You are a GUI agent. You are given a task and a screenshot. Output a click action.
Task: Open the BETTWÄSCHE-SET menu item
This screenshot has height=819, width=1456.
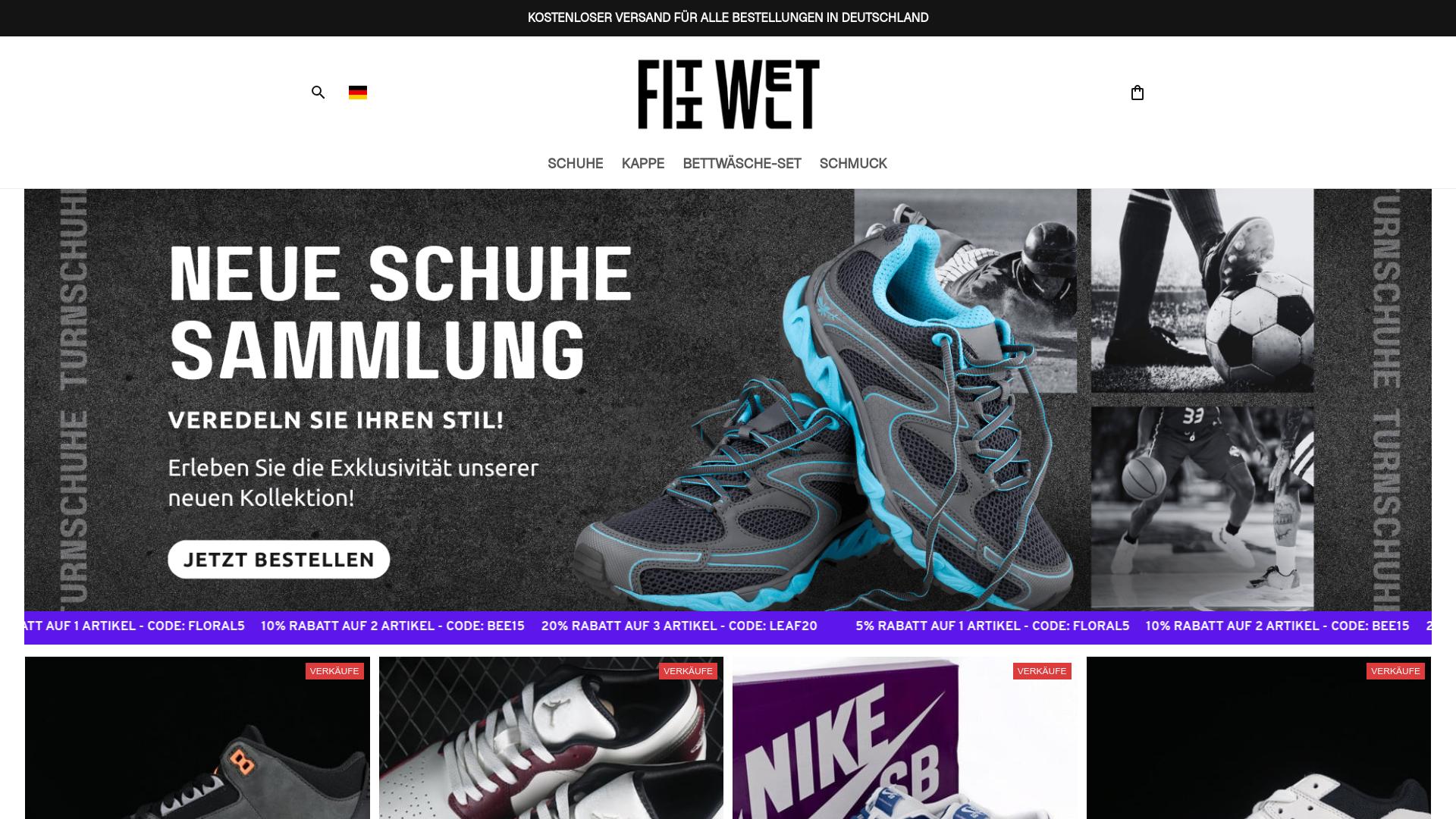pos(742,164)
